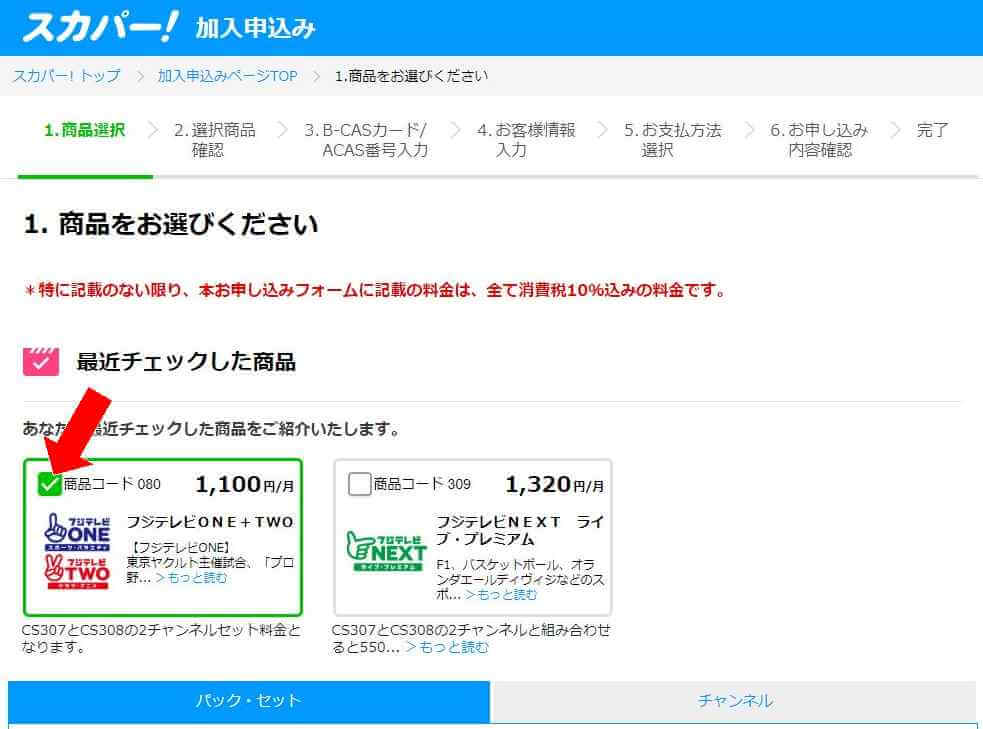Select step 4. お客様情報入力
This screenshot has height=729, width=983.
[525, 140]
